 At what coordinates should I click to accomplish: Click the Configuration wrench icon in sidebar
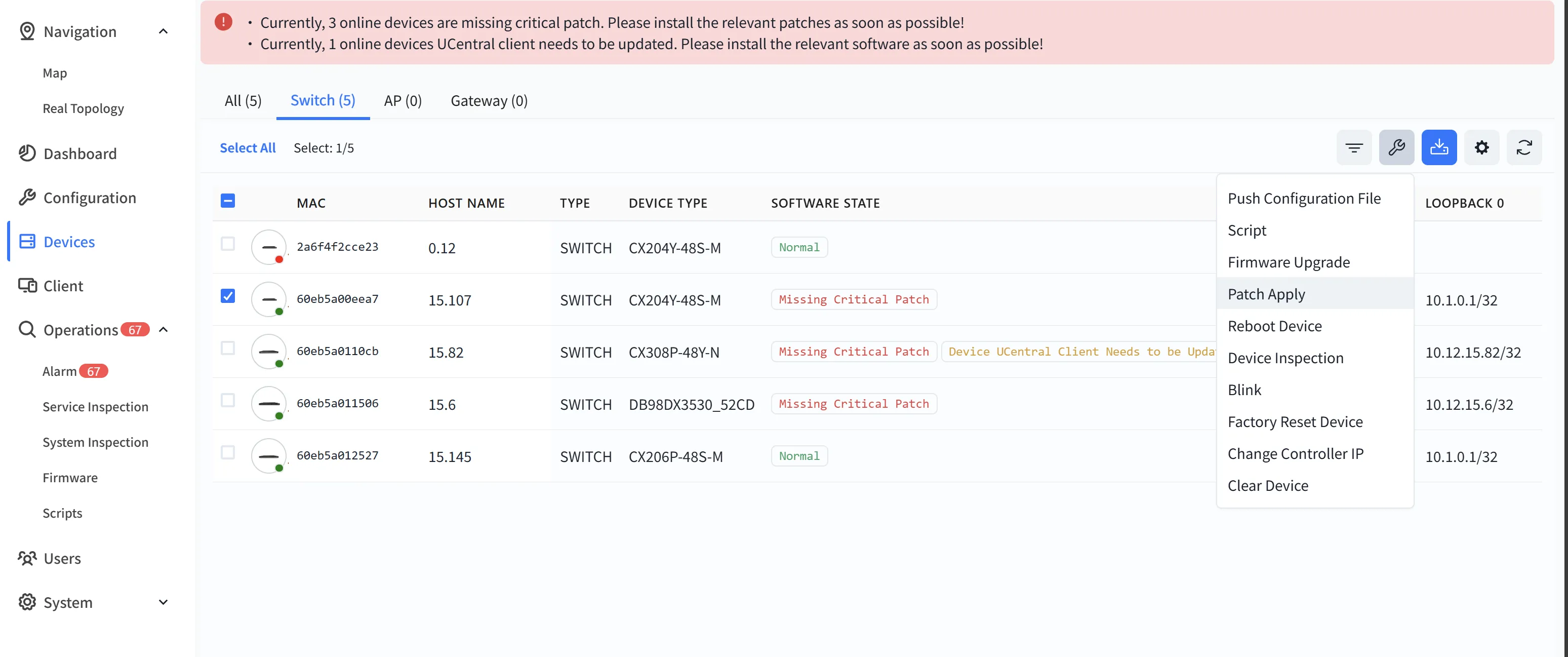[27, 197]
